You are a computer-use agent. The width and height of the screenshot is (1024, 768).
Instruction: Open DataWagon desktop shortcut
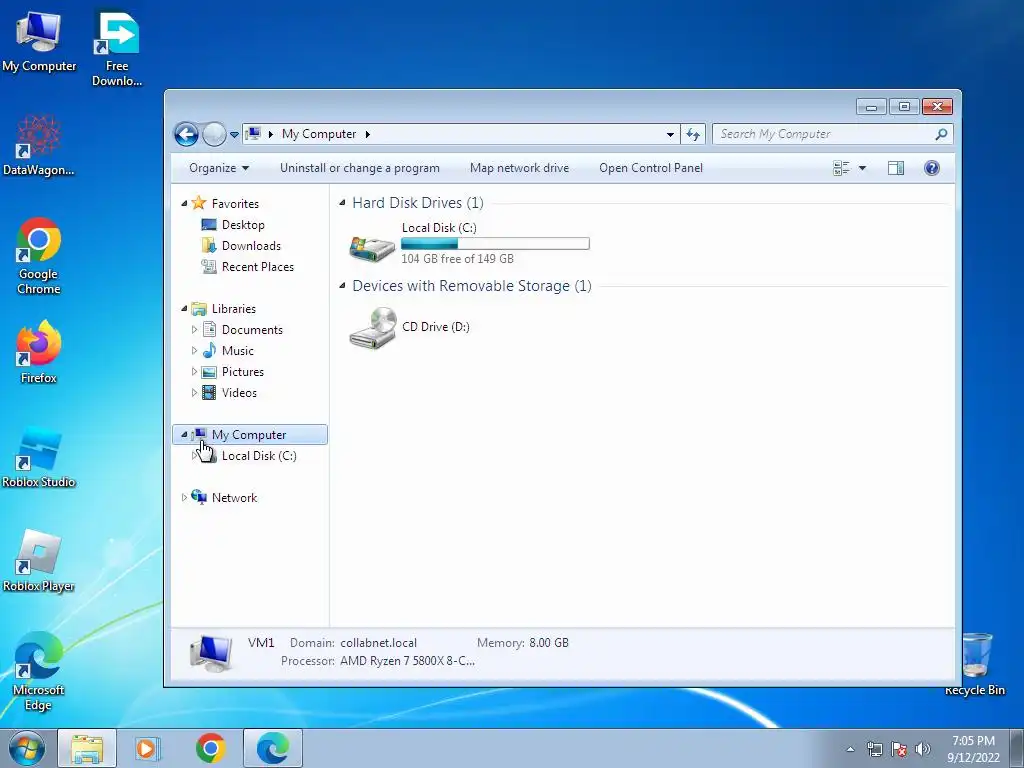point(39,146)
